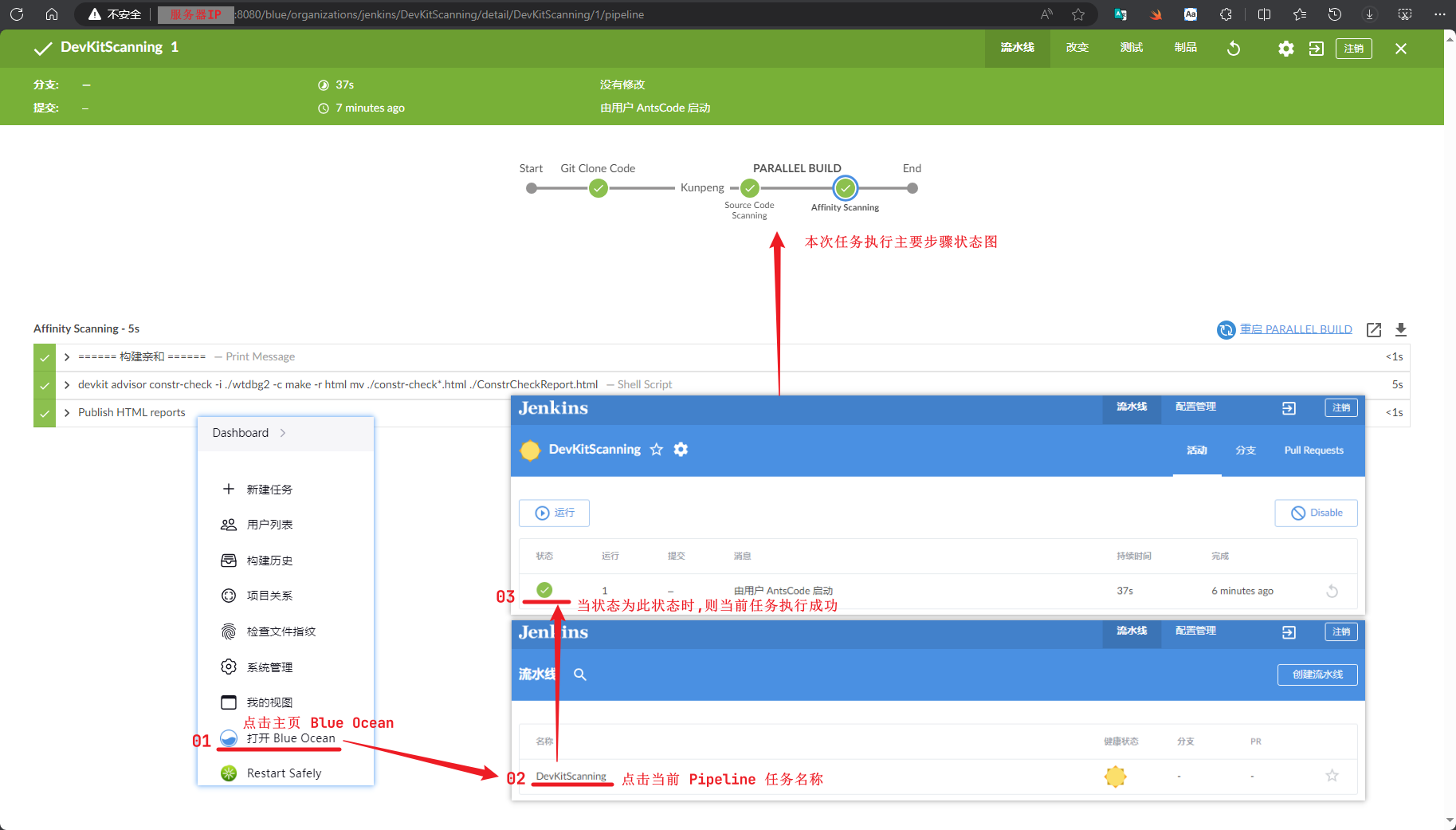Click 配置管理 in upper Jenkins panel
This screenshot has width=1456, height=830.
1195,407
